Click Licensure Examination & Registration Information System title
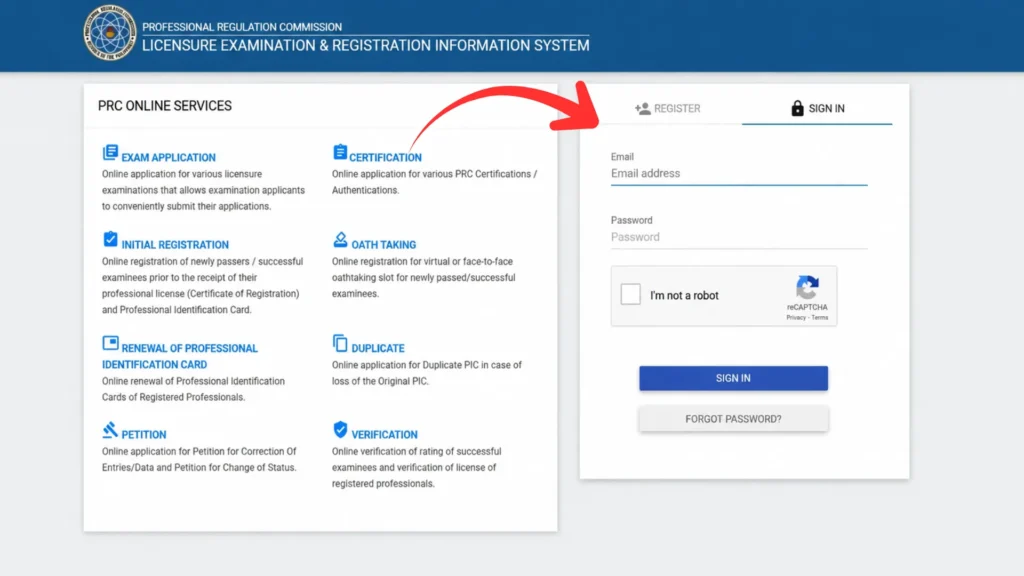 point(366,46)
